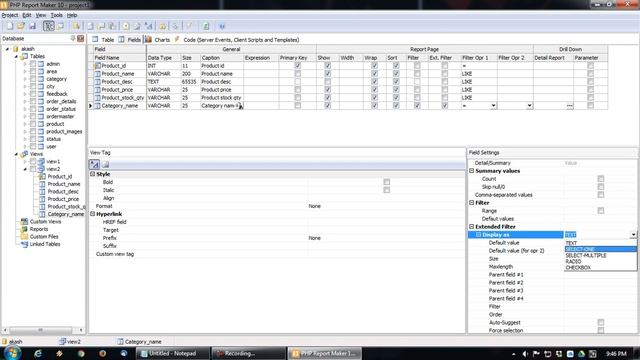Open the Edit menu
This screenshot has width=640, height=360.
tap(27, 15)
